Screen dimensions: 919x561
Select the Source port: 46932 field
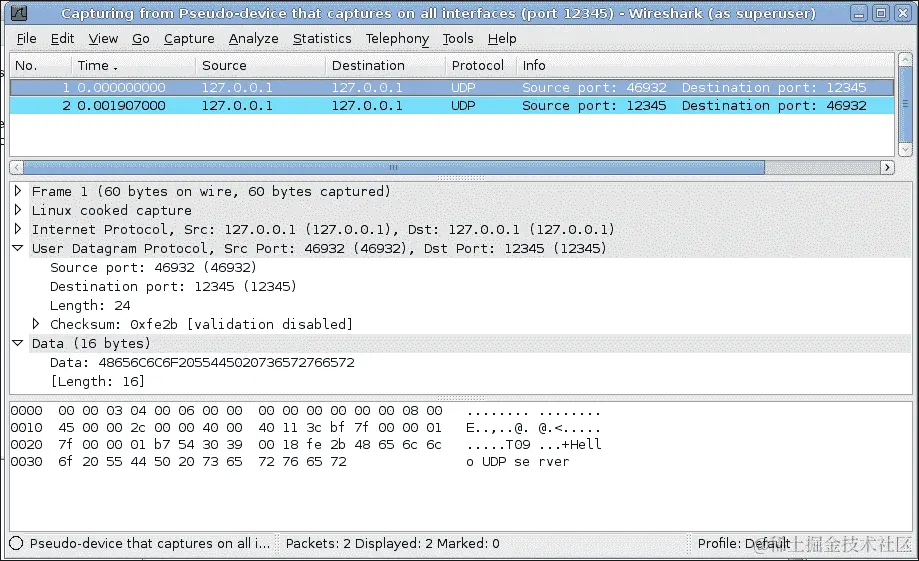(153, 267)
